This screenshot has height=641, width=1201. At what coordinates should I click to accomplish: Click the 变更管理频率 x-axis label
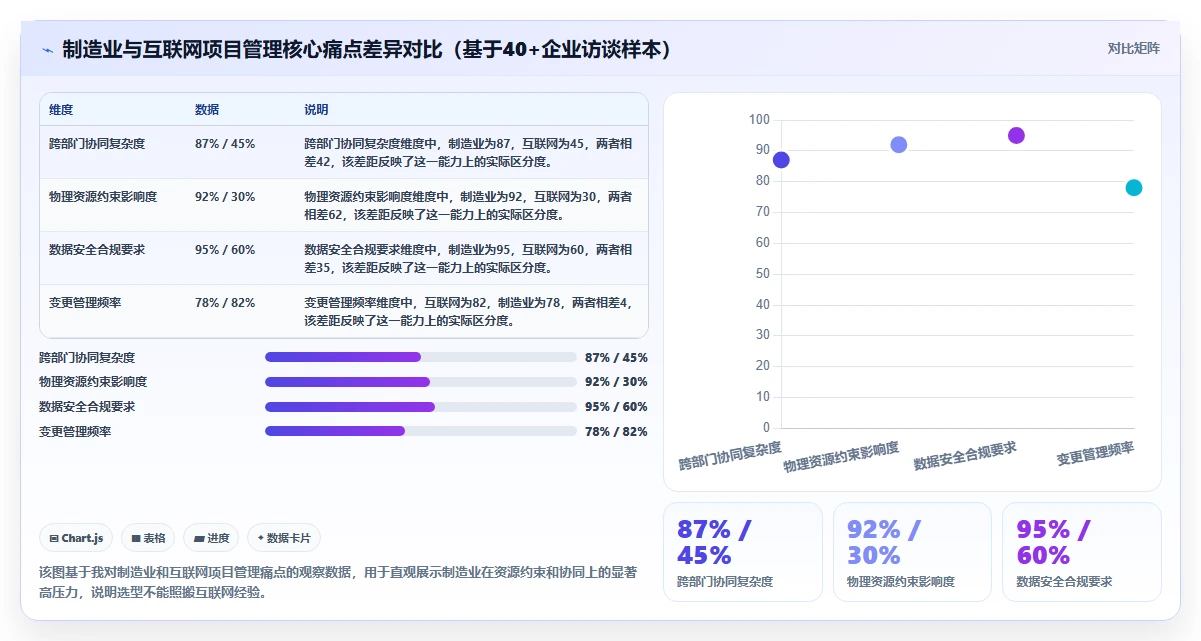point(1096,454)
